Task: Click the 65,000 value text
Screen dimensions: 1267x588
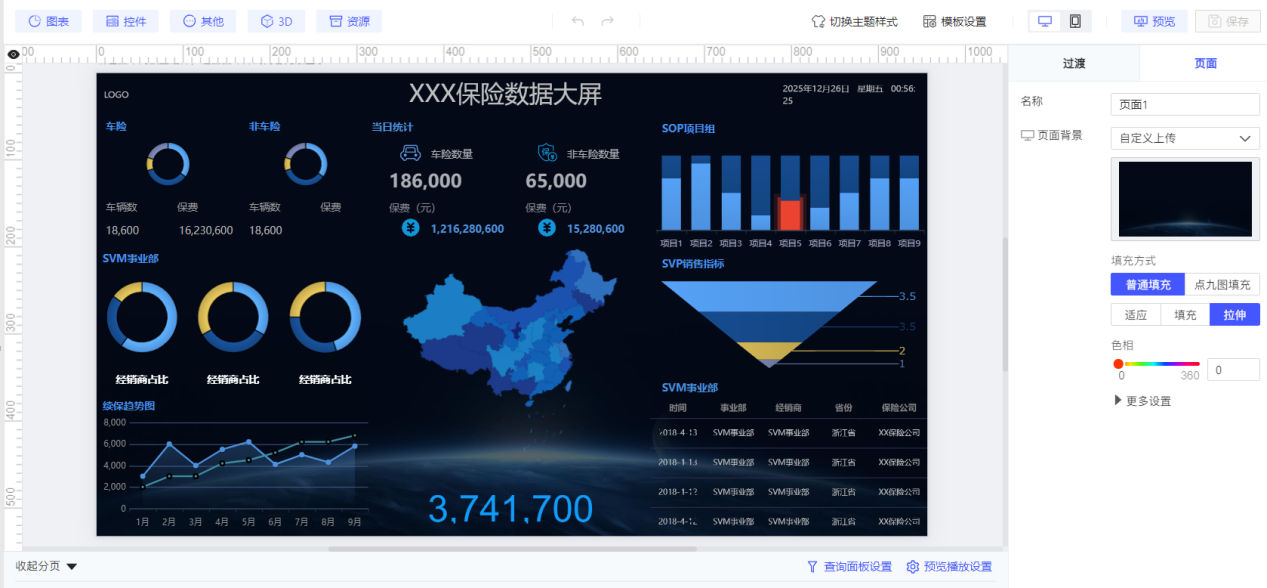Action: tap(556, 181)
